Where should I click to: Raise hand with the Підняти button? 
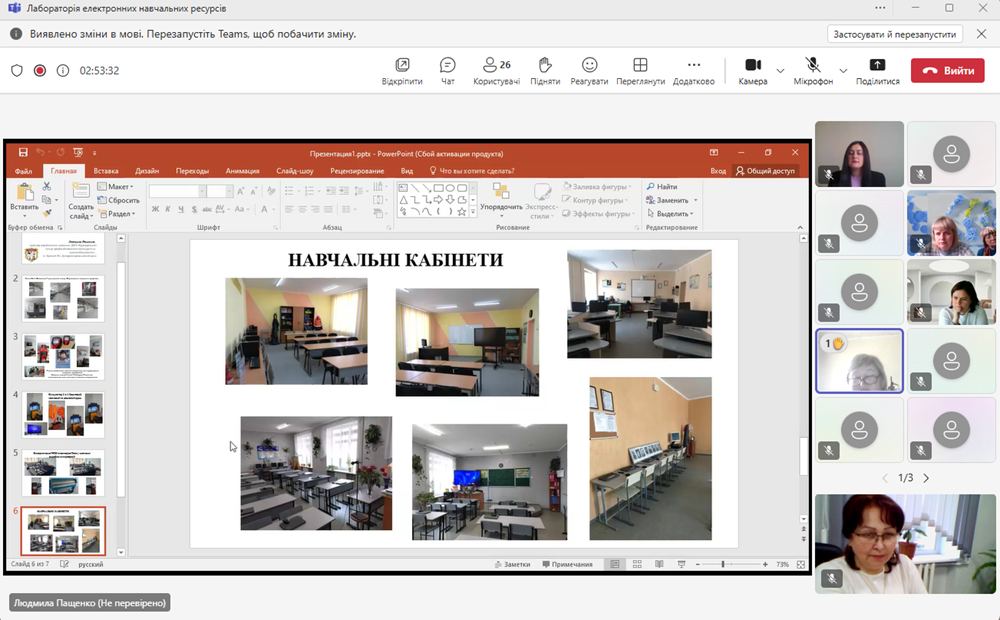point(545,70)
